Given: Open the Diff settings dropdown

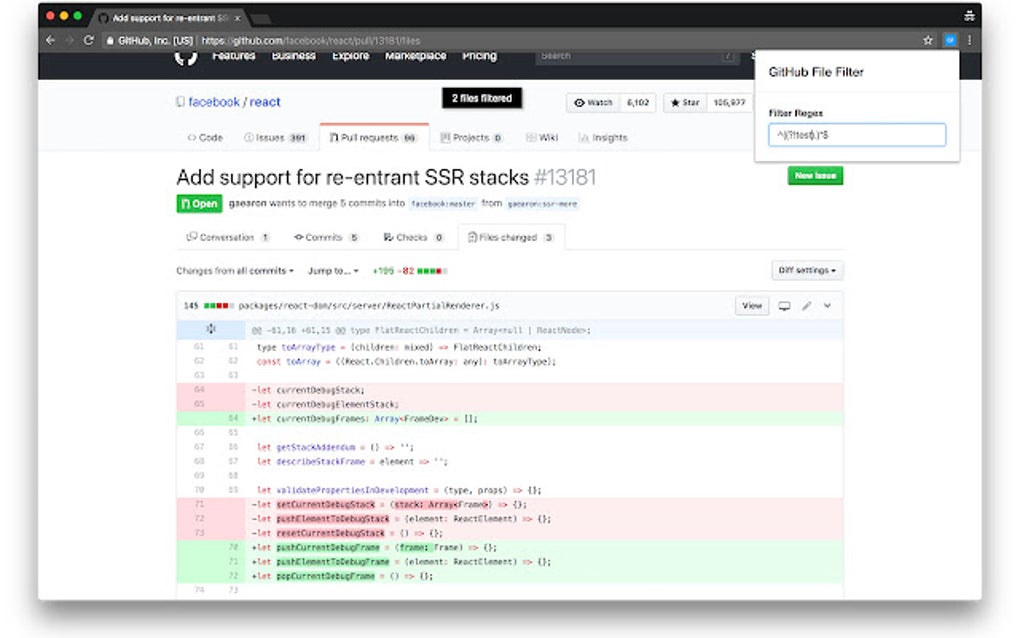Looking at the screenshot, I should click(x=806, y=270).
